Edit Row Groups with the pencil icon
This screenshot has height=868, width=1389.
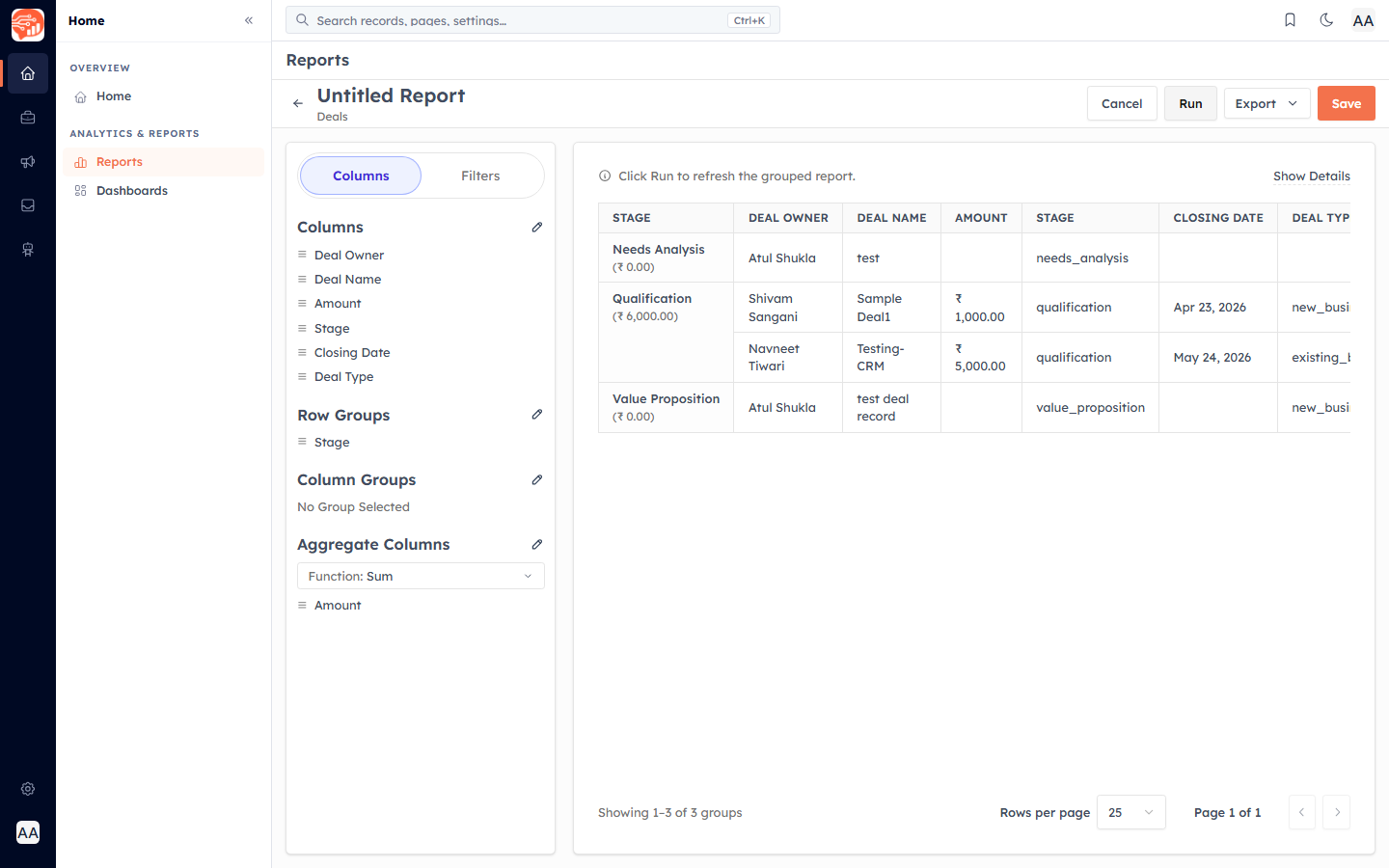[537, 414]
